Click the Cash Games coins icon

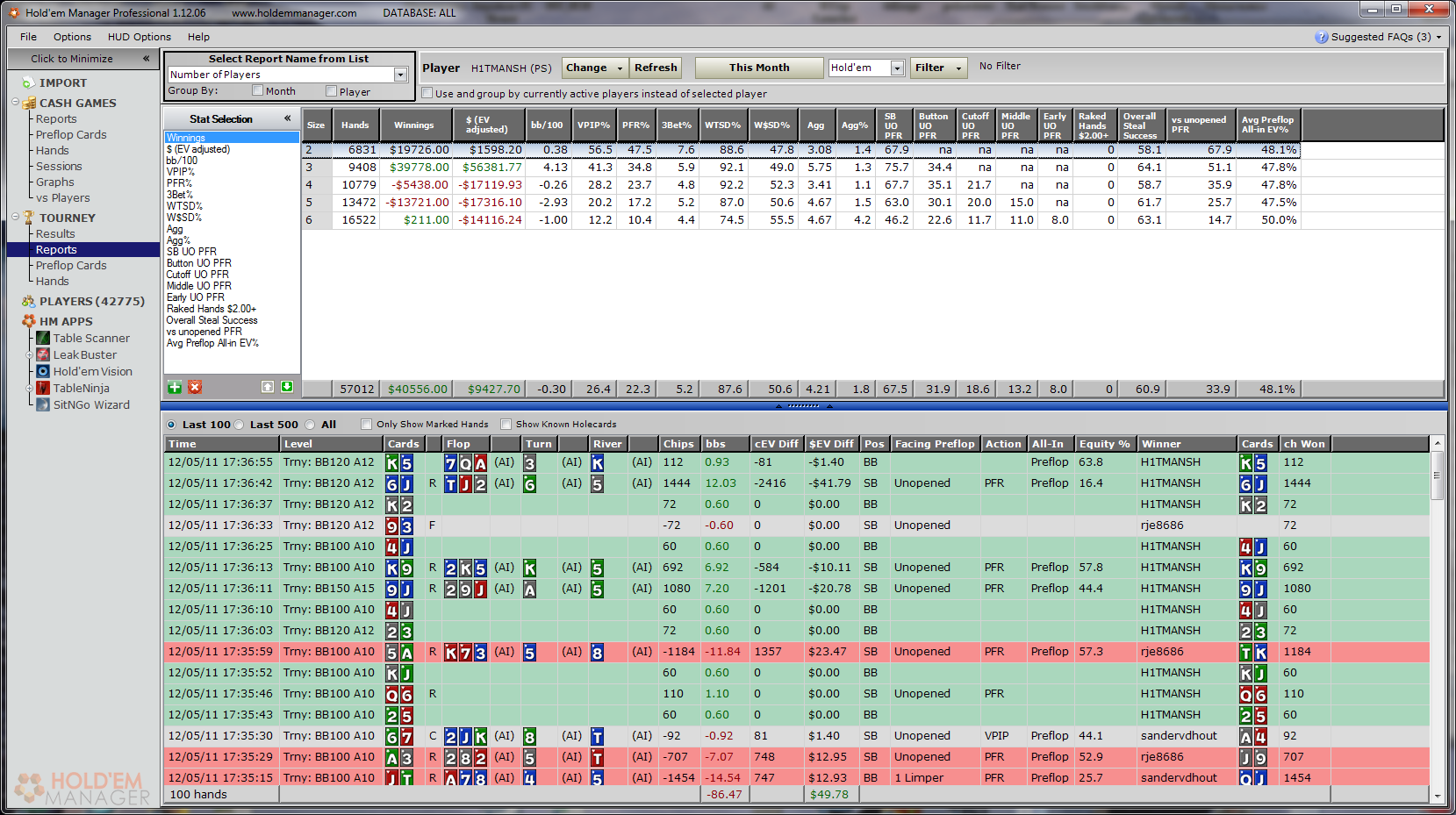click(29, 103)
